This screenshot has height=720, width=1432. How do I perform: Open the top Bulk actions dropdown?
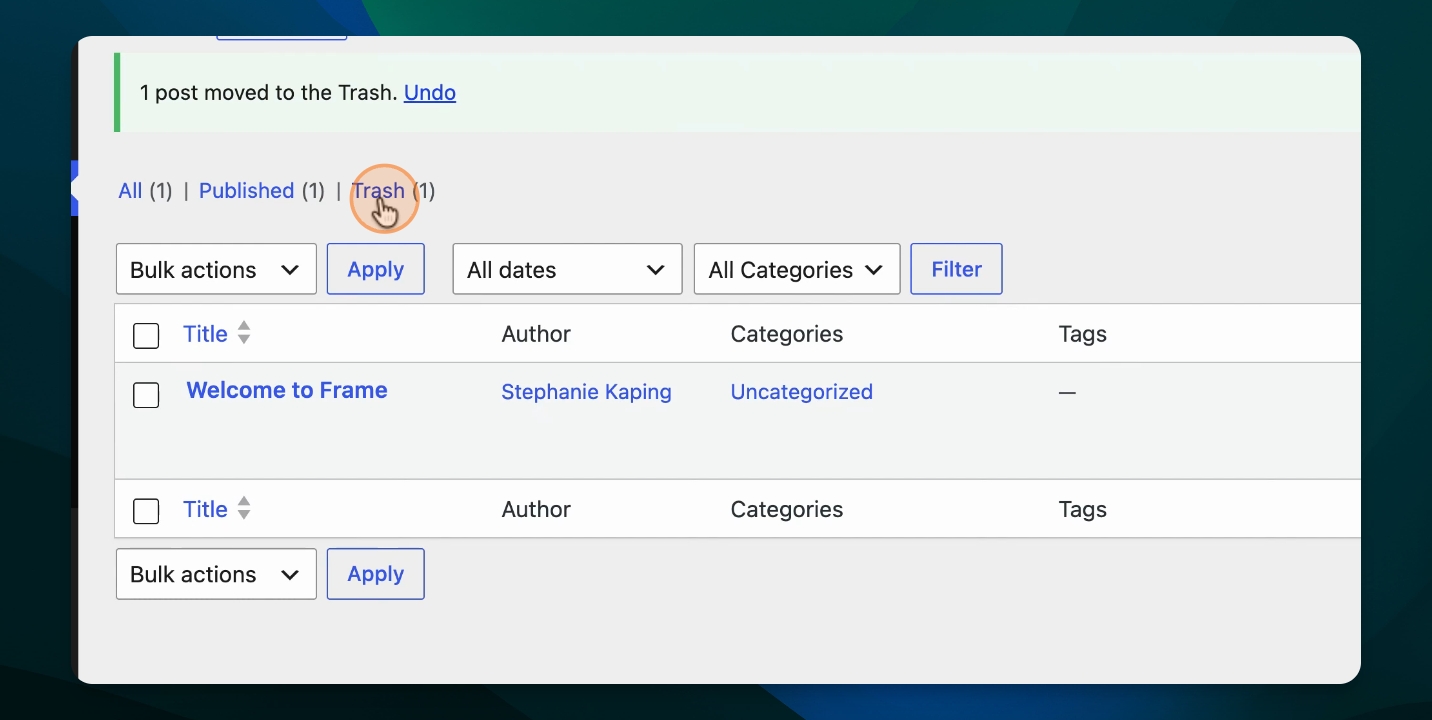click(x=216, y=269)
